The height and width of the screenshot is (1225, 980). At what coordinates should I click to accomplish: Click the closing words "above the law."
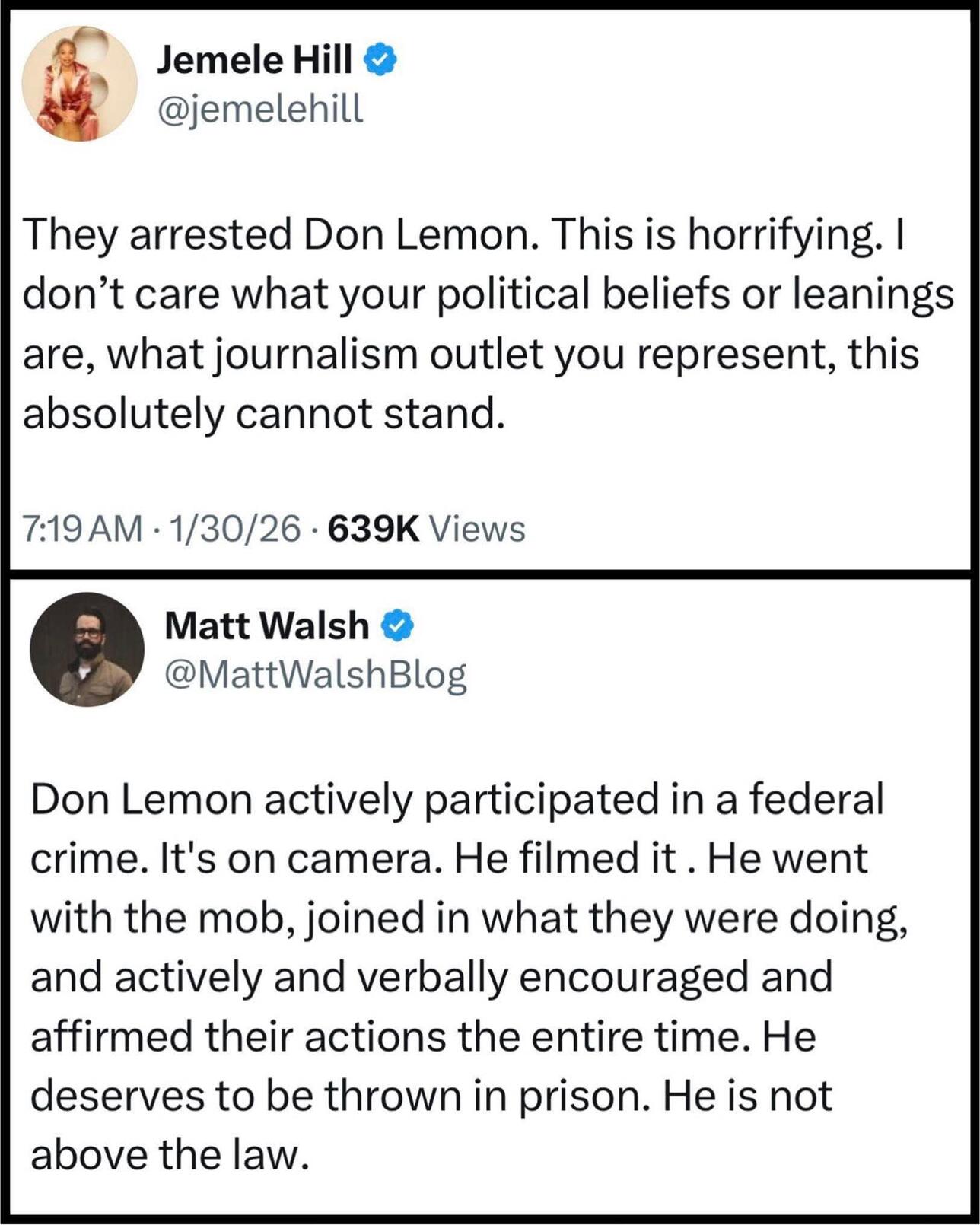170,1157
